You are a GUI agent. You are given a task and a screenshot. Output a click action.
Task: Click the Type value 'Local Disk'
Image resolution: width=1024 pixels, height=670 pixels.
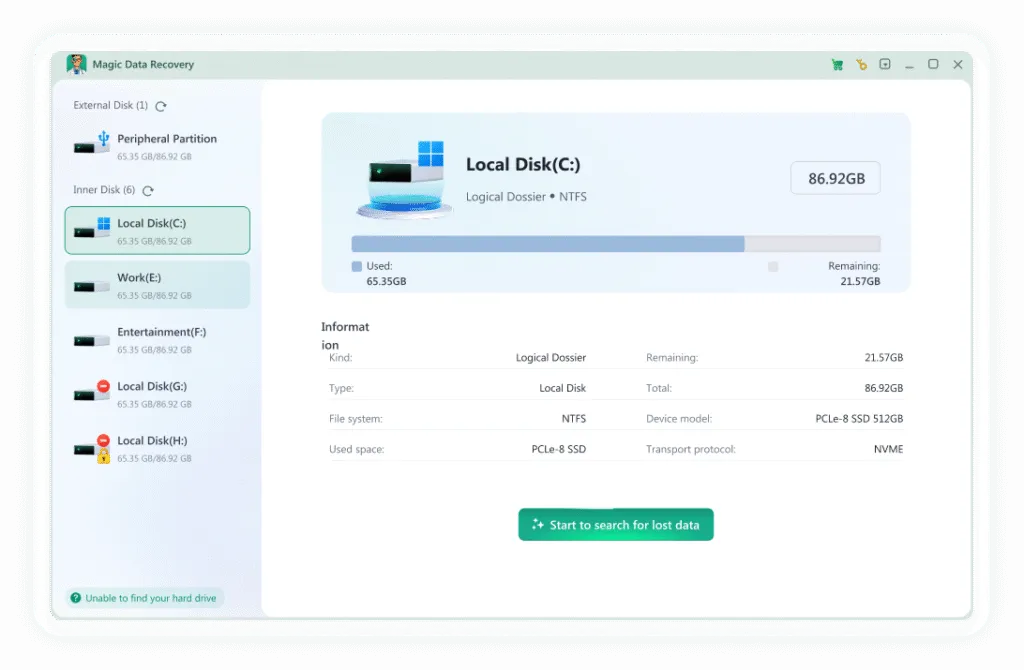click(x=562, y=388)
